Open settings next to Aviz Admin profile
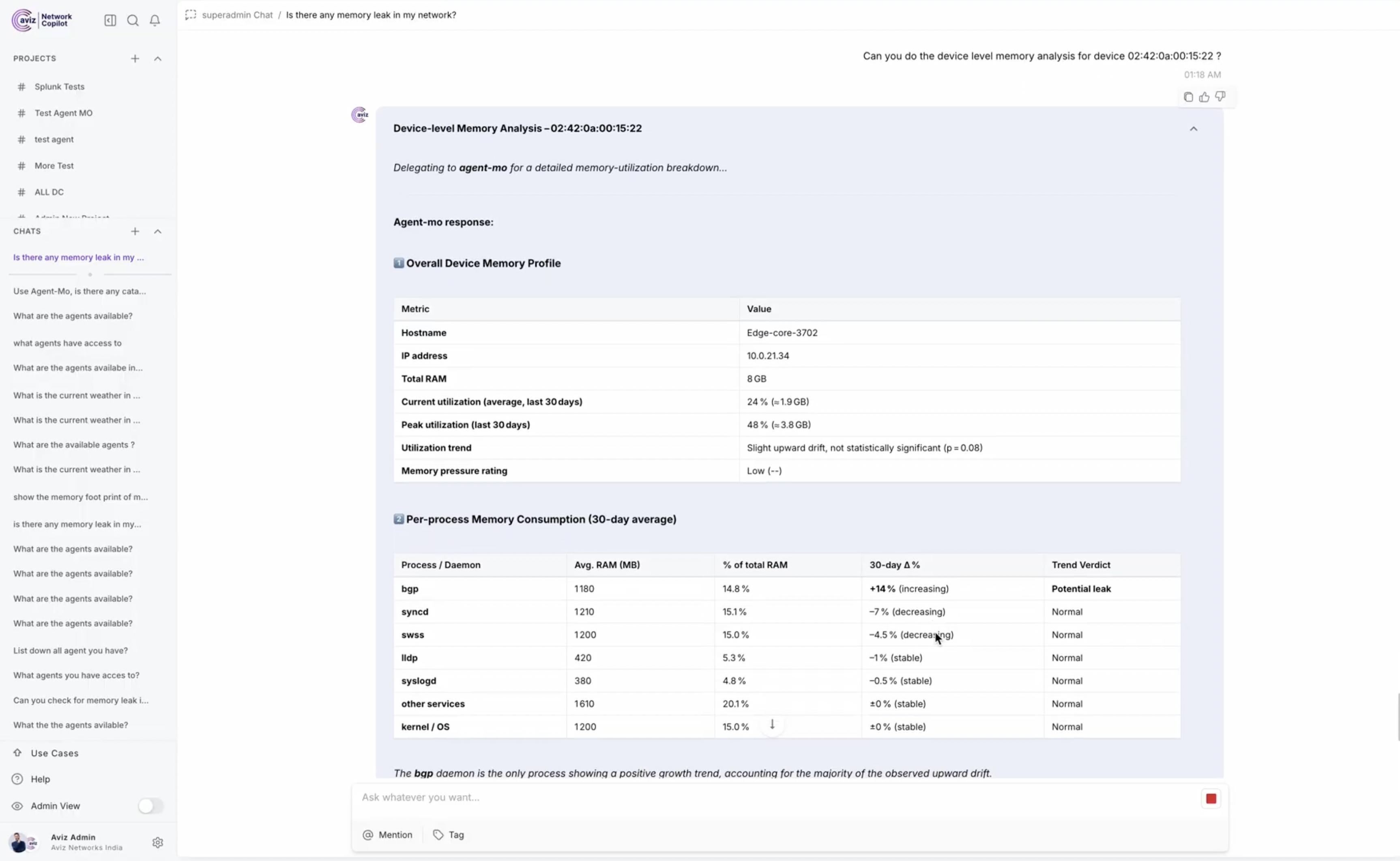This screenshot has width=1400, height=861. [x=158, y=842]
